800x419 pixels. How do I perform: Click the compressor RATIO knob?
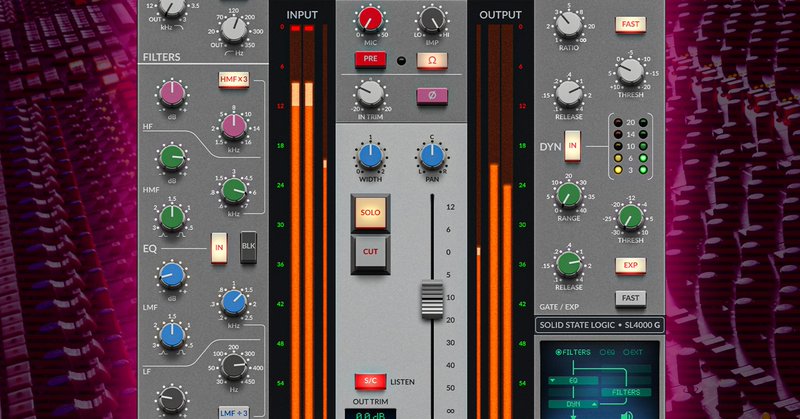[568, 26]
